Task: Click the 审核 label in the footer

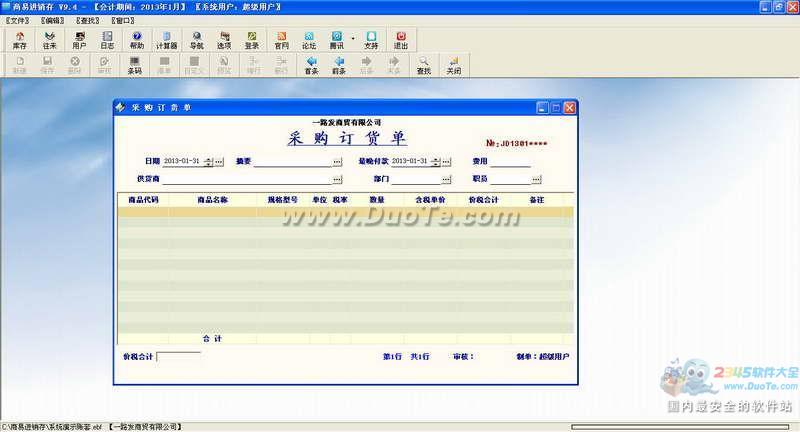Action: (x=463, y=357)
